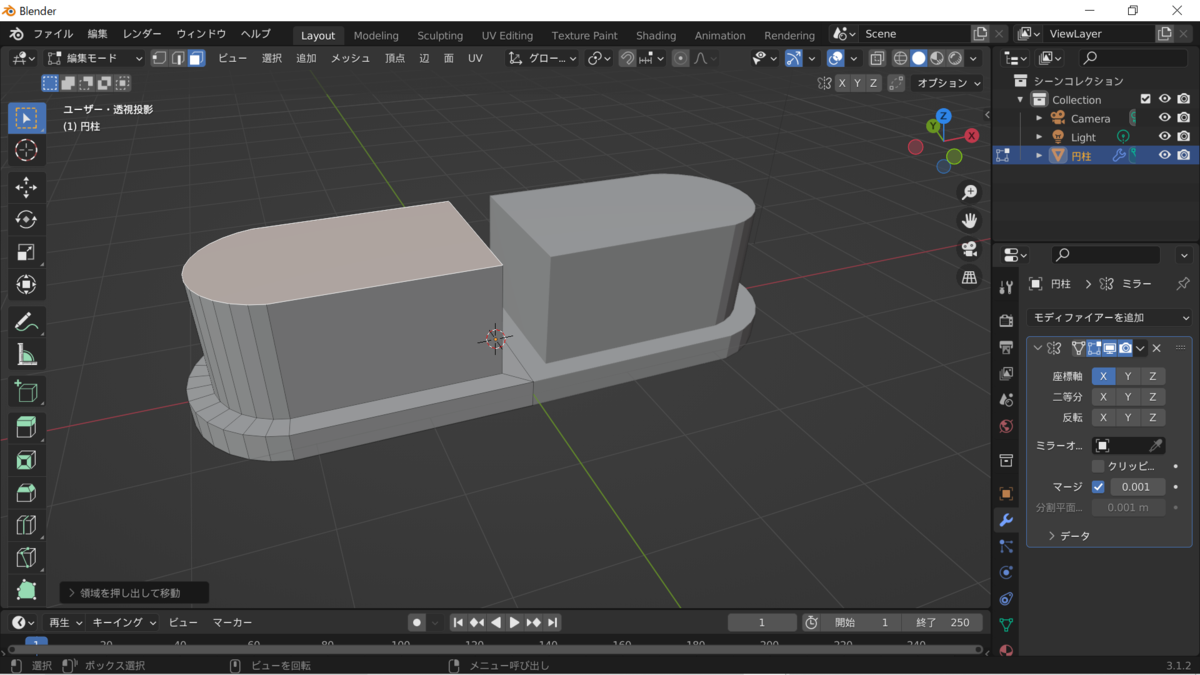
Task: Pick the Knife tool
Action: (x=27, y=558)
